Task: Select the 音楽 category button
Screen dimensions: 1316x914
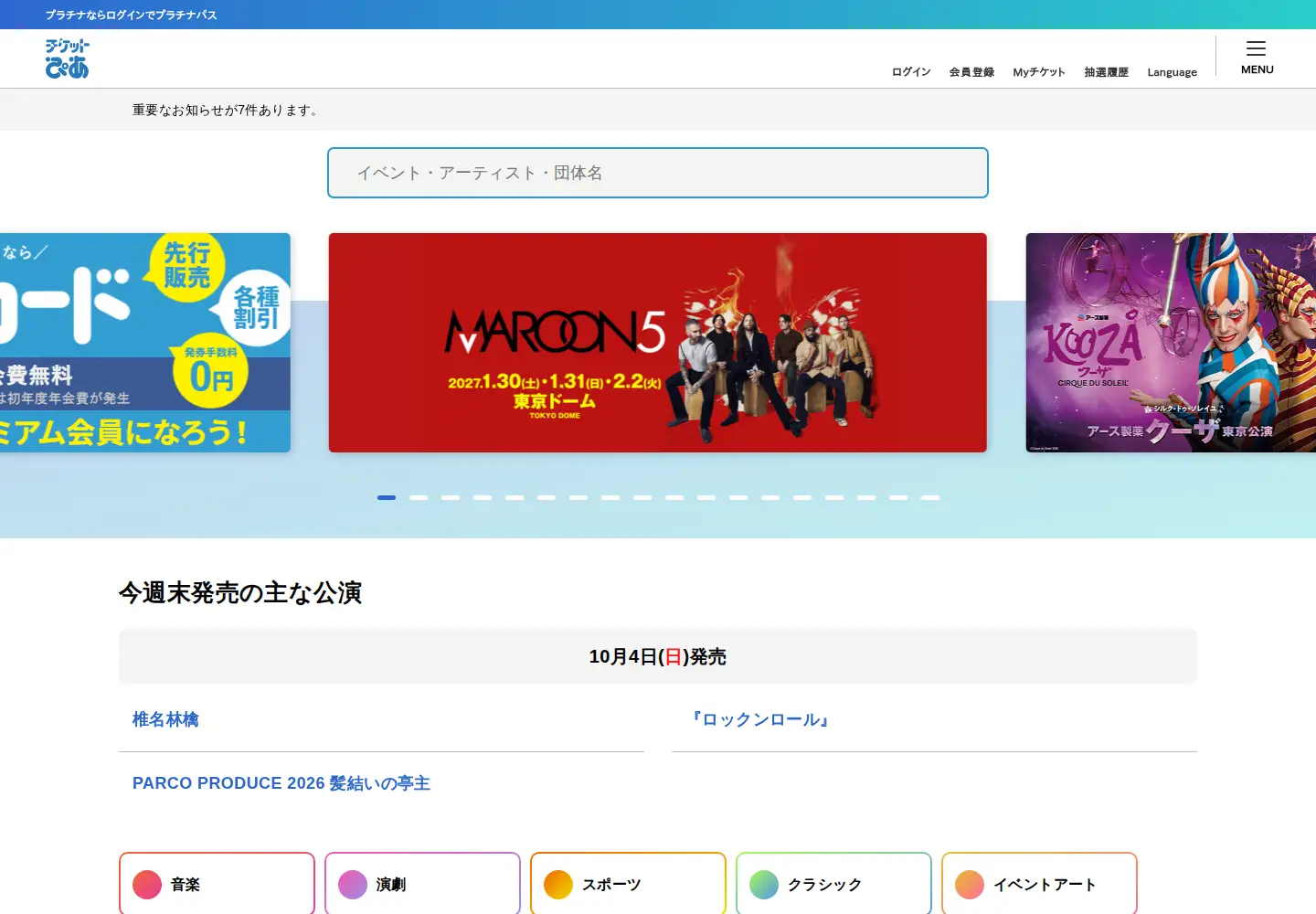Action: (x=217, y=884)
